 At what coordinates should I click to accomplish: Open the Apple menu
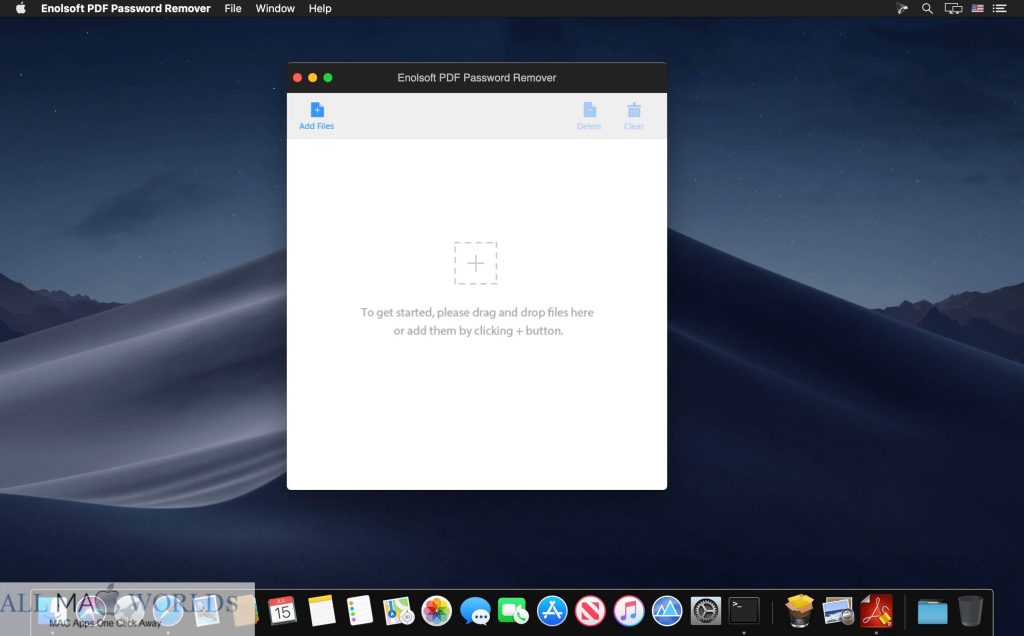[21, 8]
